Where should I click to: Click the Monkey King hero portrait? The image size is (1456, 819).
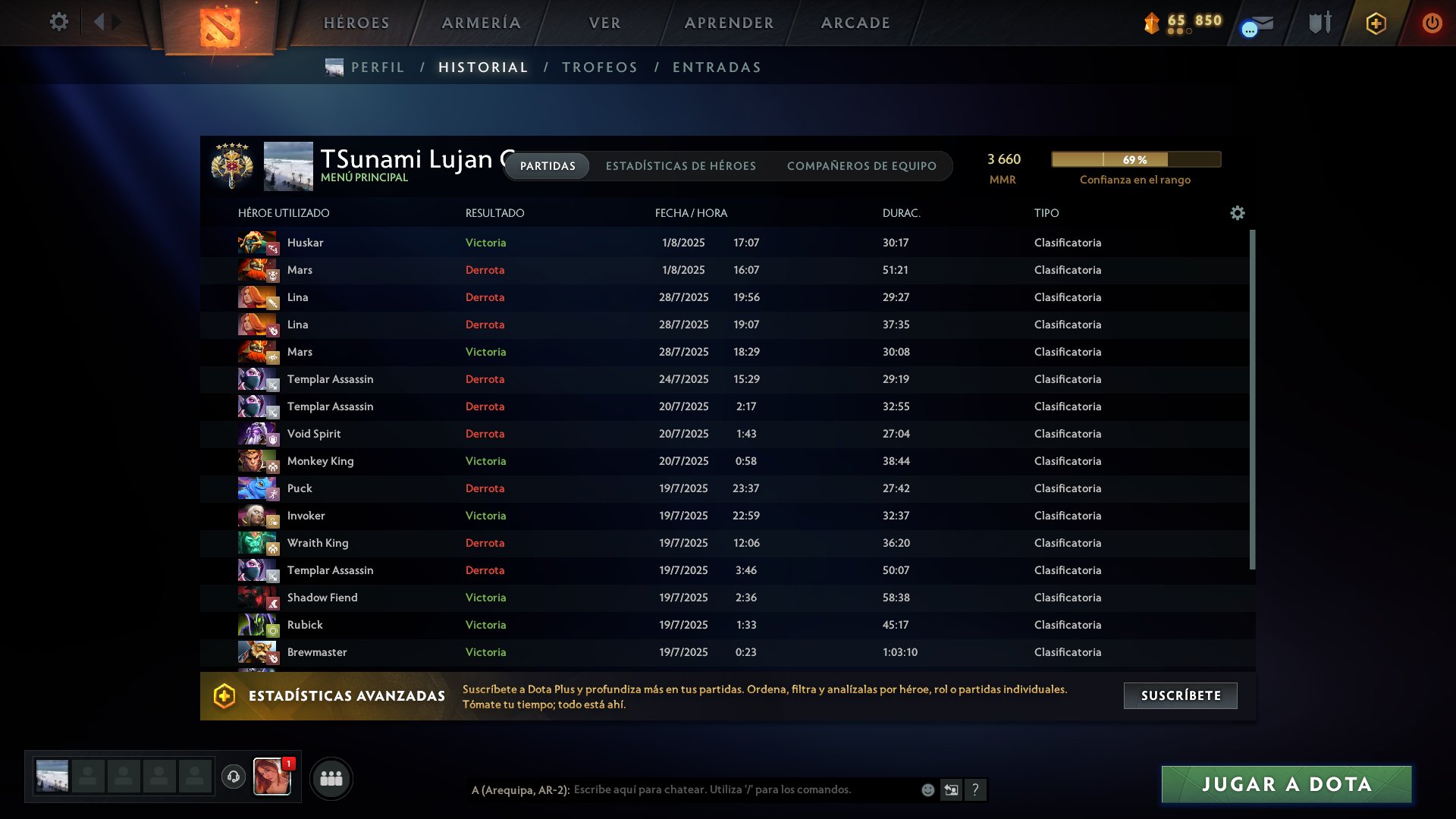click(x=258, y=461)
